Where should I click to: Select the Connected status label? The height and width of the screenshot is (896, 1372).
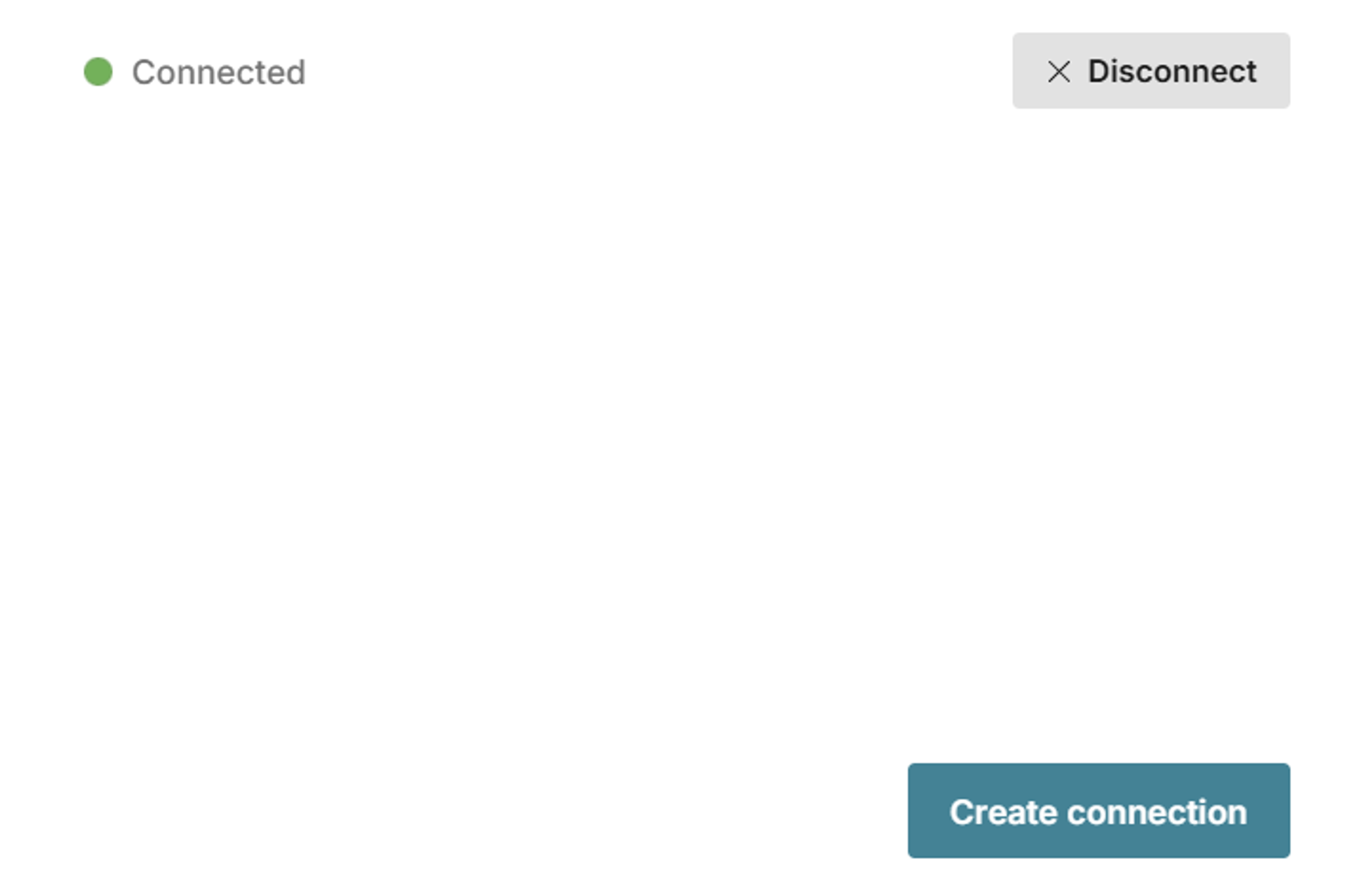[220, 72]
